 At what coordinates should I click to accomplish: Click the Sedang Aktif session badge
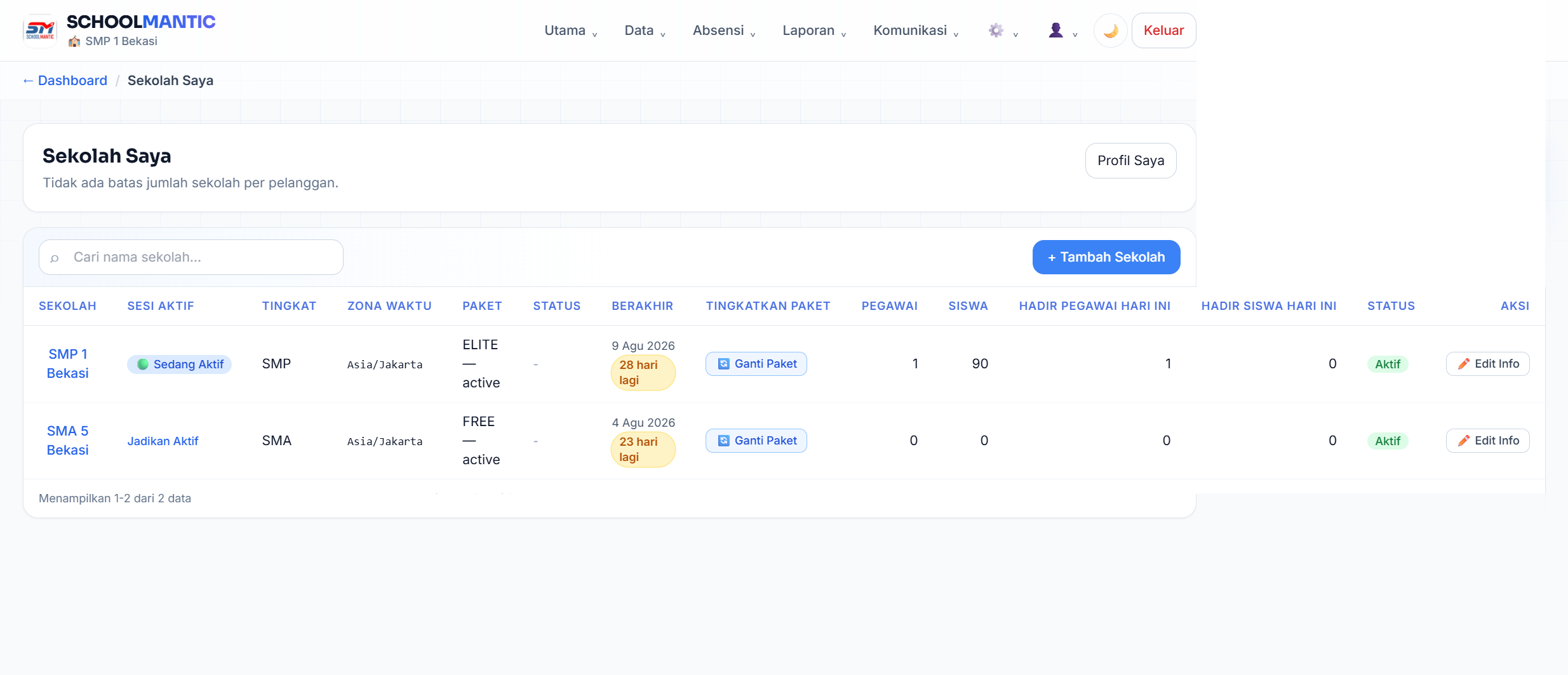point(179,364)
